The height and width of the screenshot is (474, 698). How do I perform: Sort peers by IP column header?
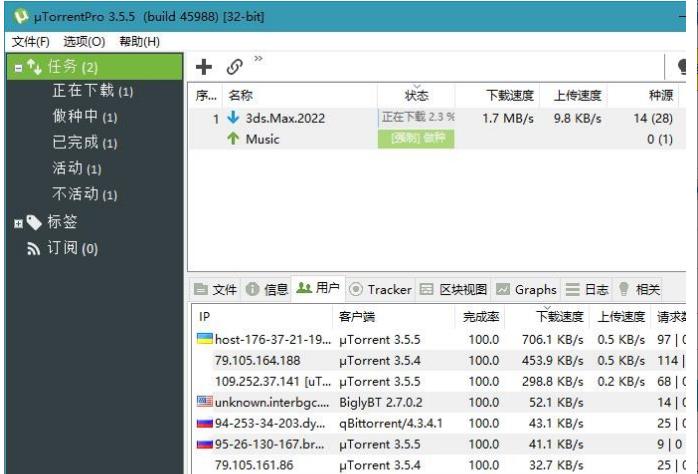point(263,316)
